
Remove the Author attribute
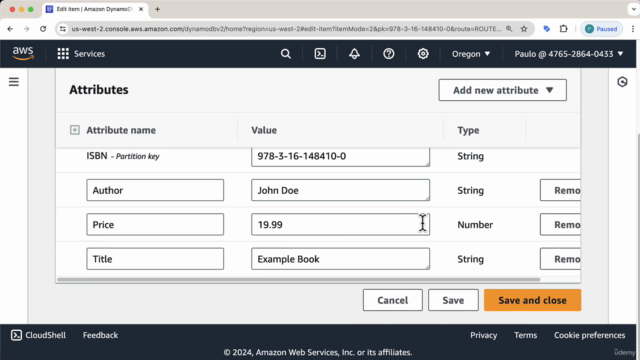(560, 190)
